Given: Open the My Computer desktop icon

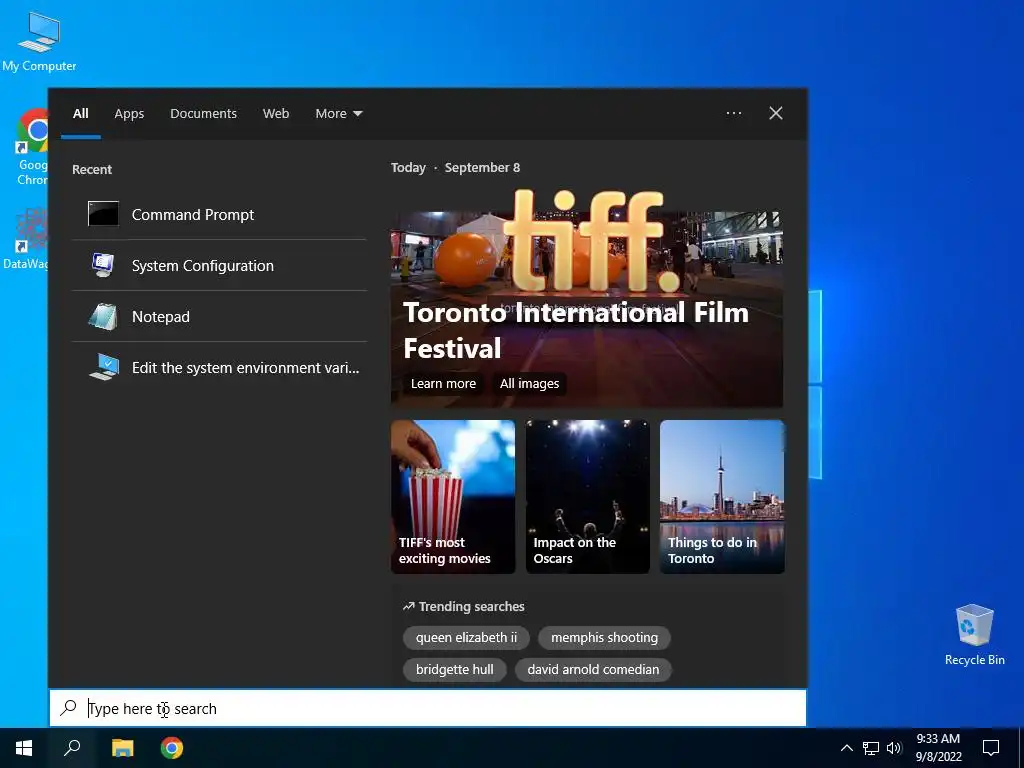Looking at the screenshot, I should pyautogui.click(x=39, y=42).
